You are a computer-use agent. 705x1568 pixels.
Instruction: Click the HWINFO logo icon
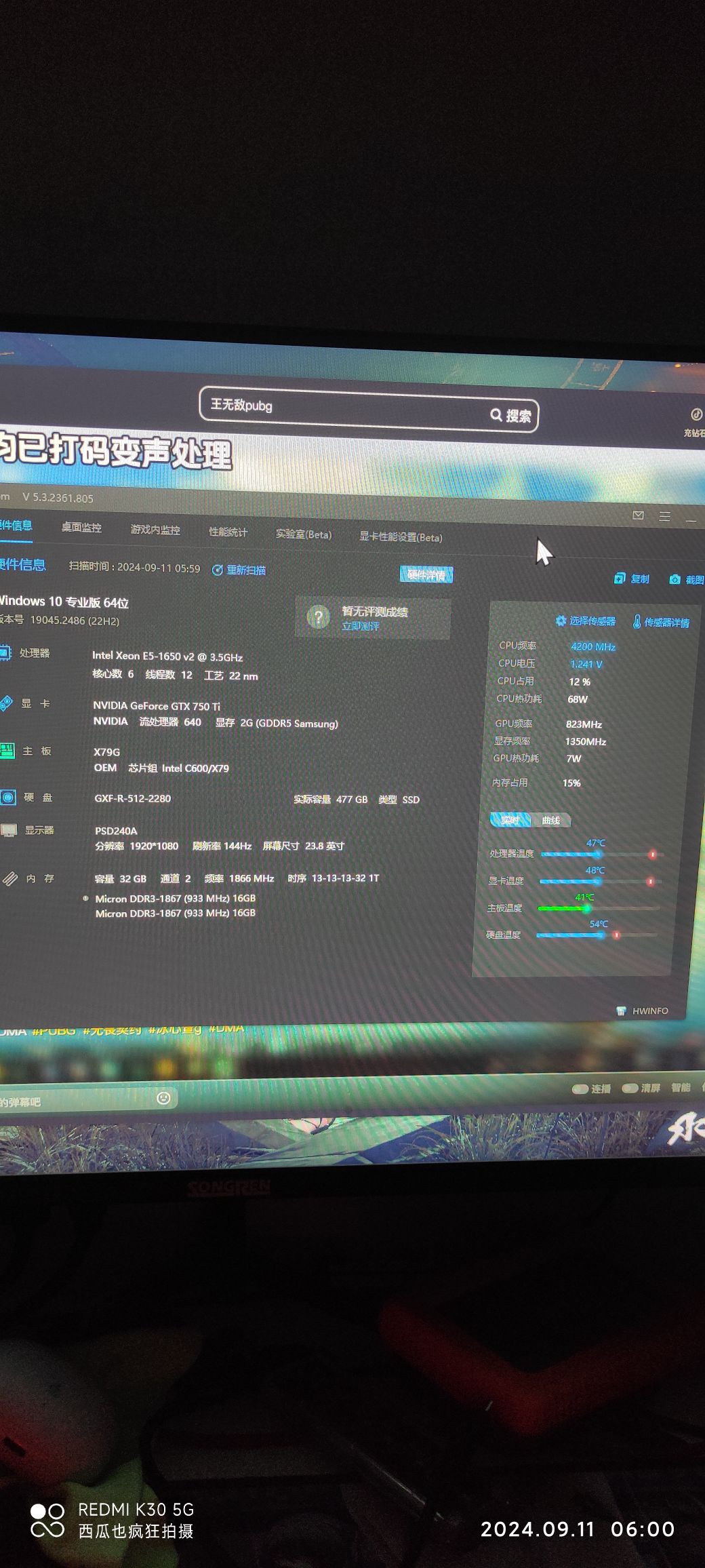621,1011
